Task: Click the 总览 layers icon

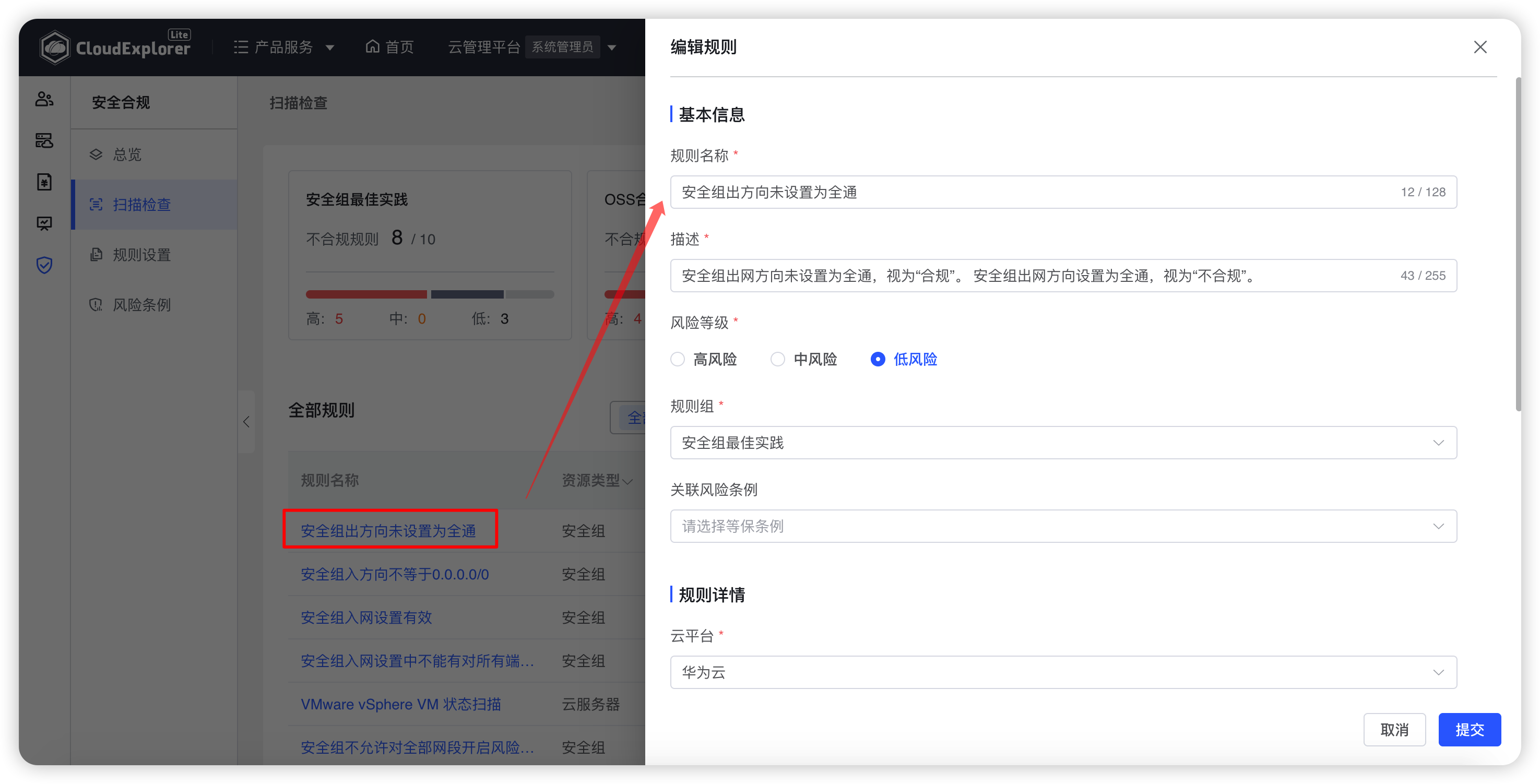Action: click(x=96, y=155)
